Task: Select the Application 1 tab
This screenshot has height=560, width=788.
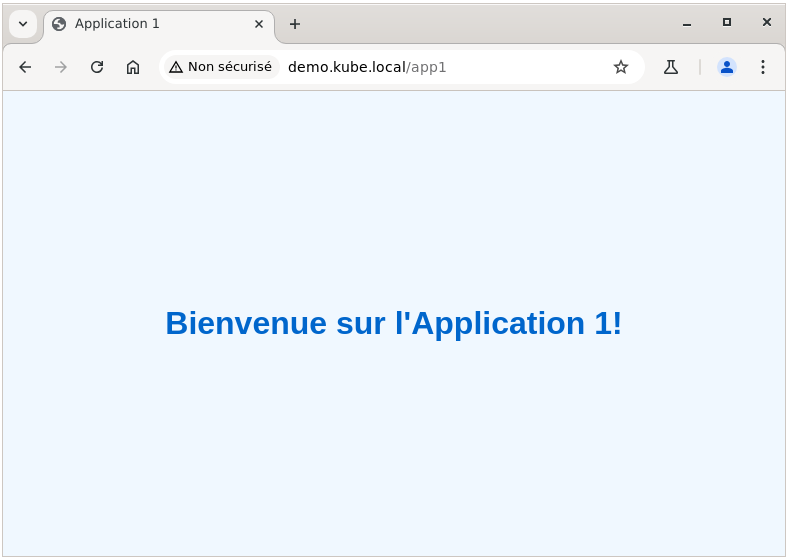Action: coord(150,24)
